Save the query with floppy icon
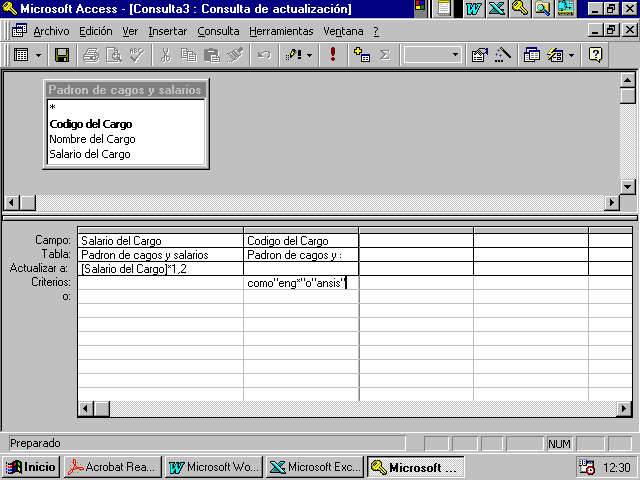Screen dimensions: 640x480 click(62, 55)
